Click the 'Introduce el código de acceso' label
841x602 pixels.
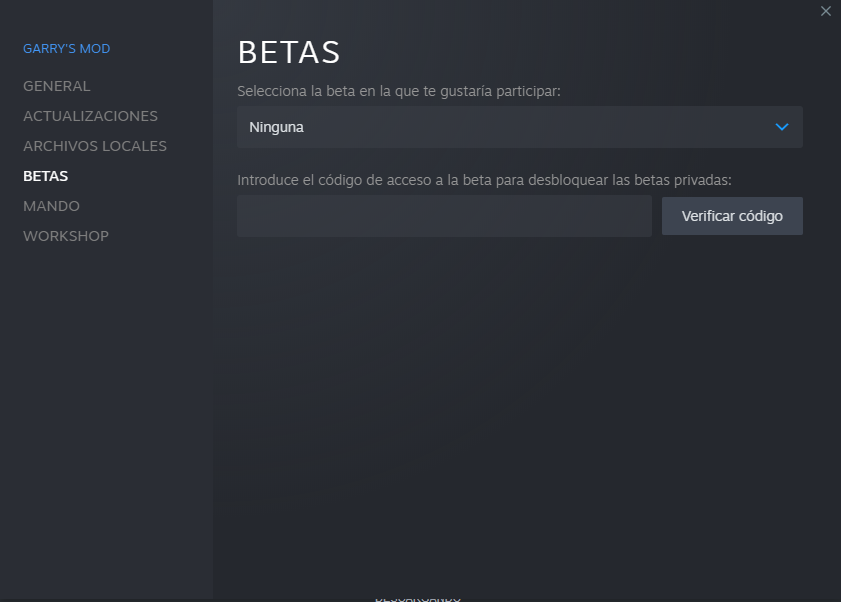click(x=484, y=180)
